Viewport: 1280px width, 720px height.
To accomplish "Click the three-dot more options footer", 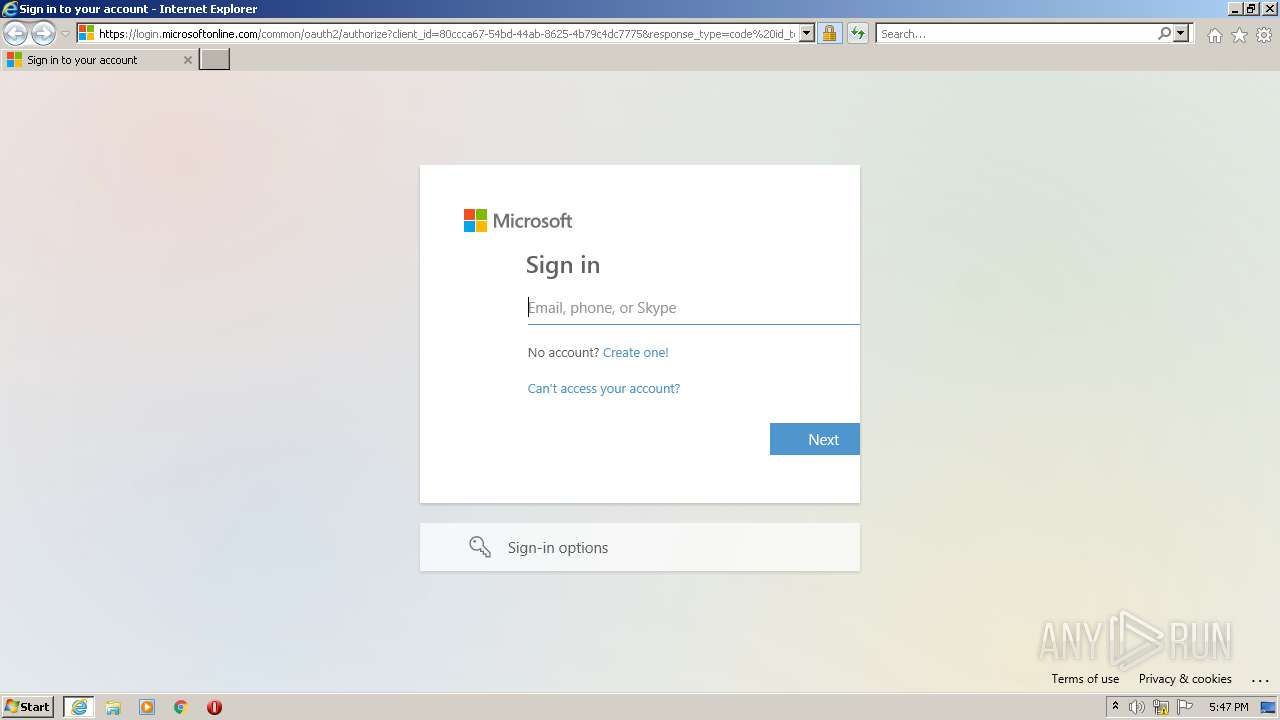I will (1260, 680).
